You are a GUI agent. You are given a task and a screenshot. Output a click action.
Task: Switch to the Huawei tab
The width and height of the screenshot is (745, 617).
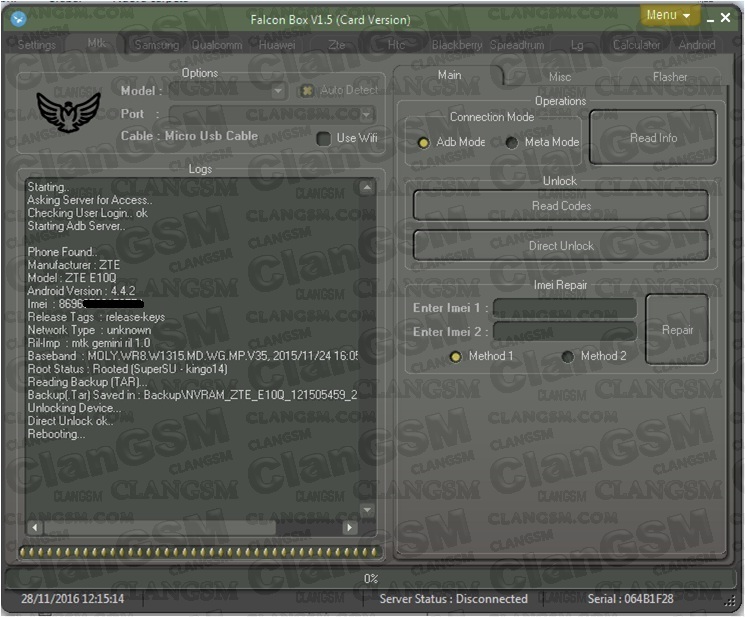(277, 45)
